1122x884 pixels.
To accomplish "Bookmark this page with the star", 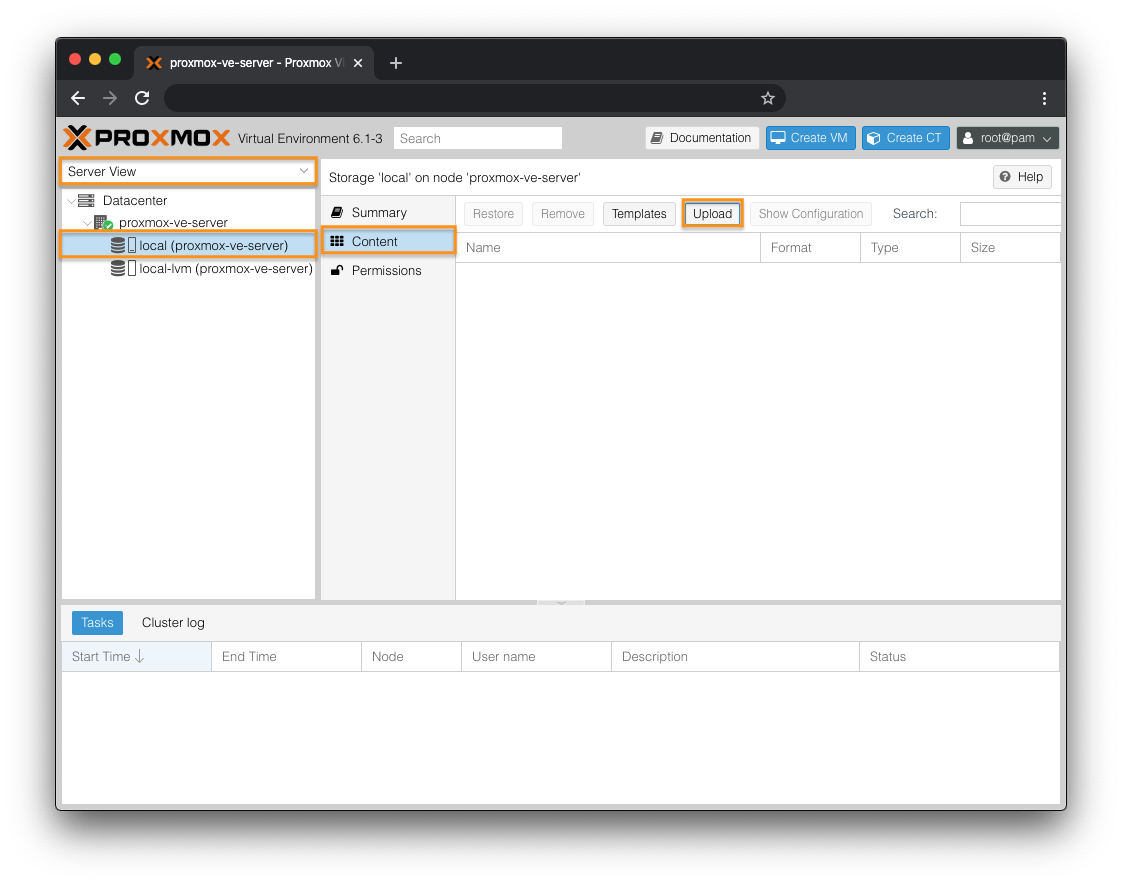I will [768, 98].
